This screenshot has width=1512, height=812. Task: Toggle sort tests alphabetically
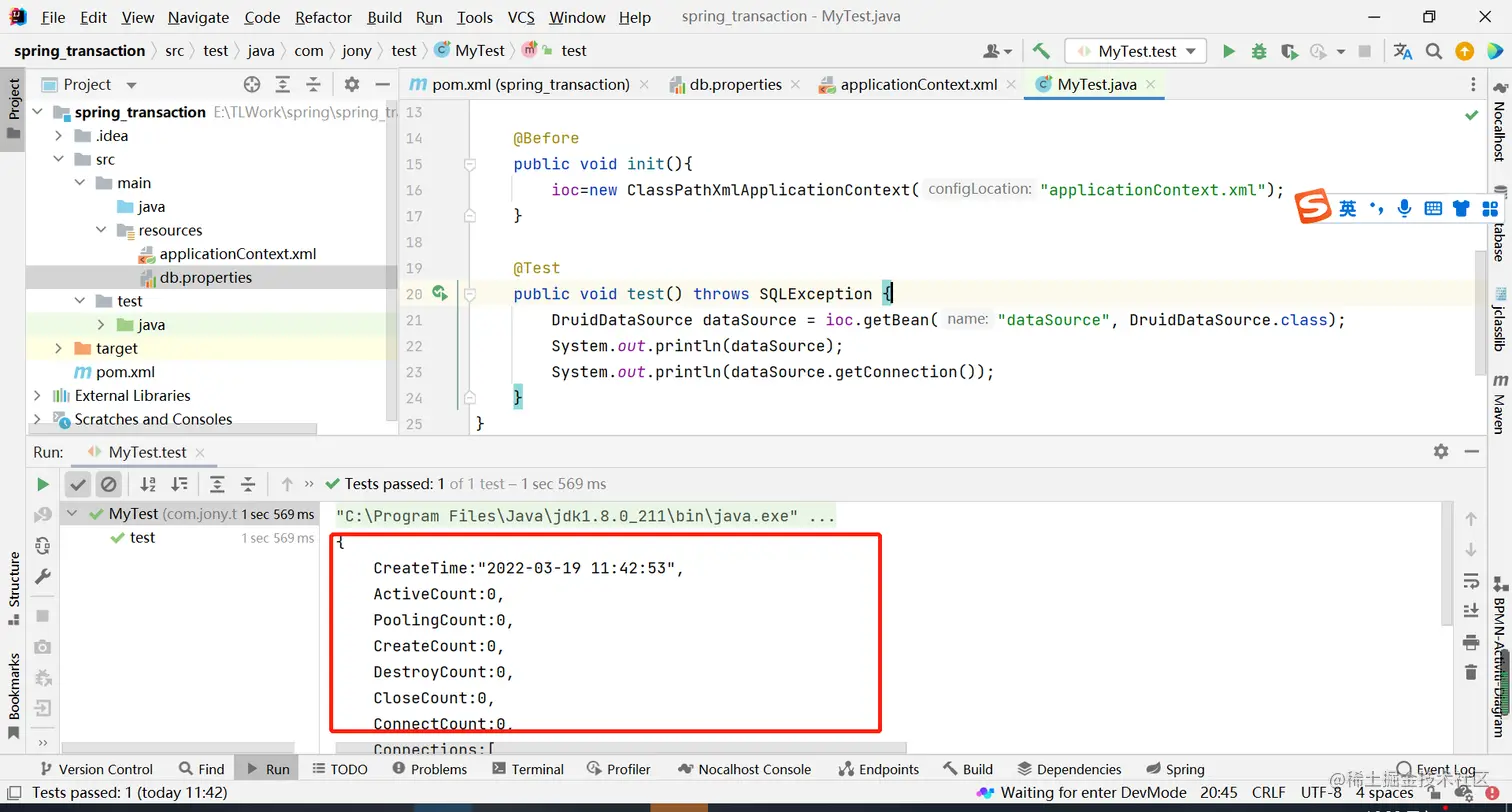click(x=148, y=484)
